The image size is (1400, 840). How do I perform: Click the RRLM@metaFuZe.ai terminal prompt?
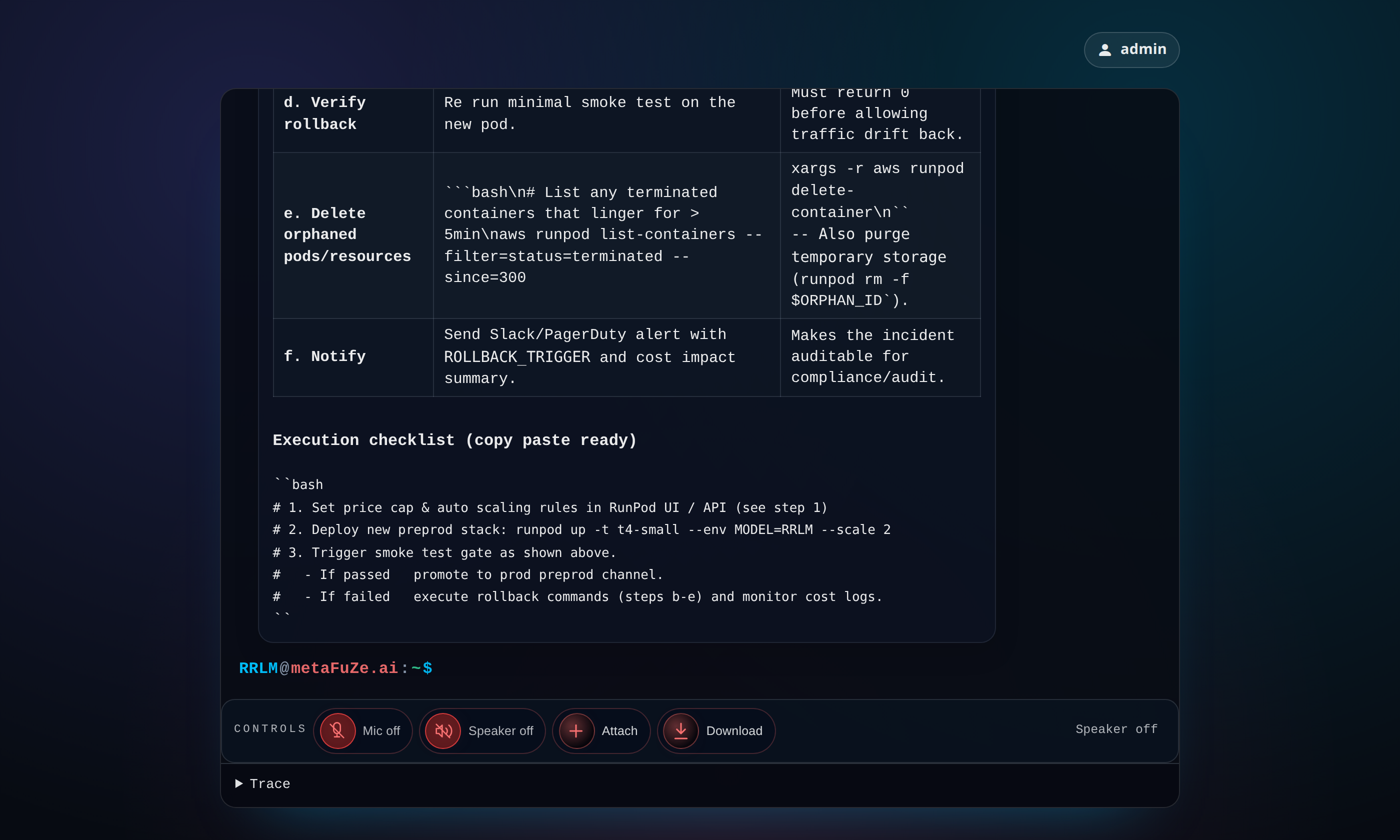click(335, 668)
